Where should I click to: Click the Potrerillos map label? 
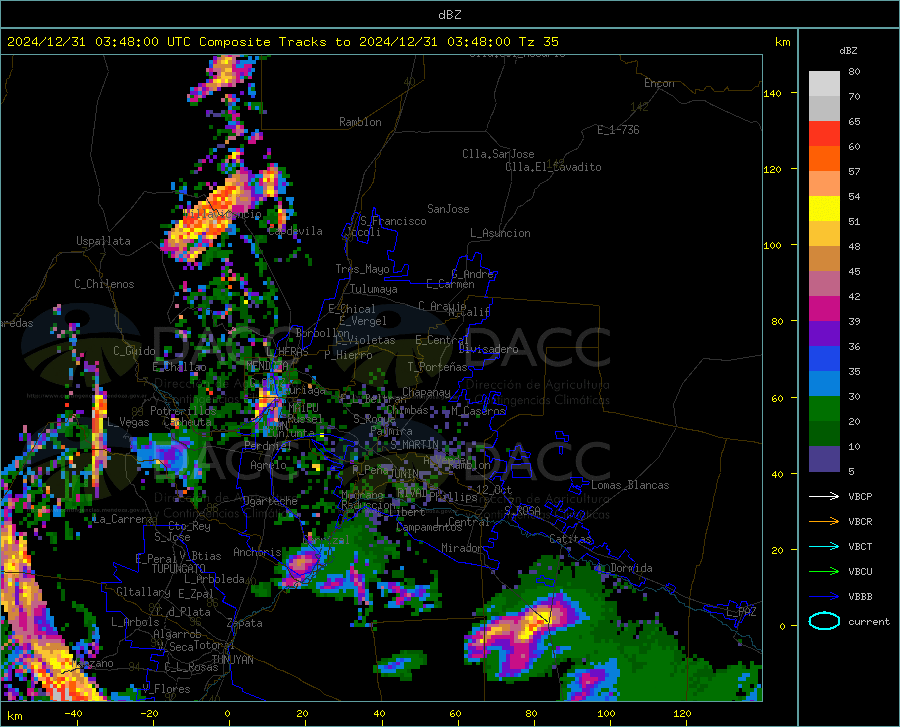tap(183, 411)
